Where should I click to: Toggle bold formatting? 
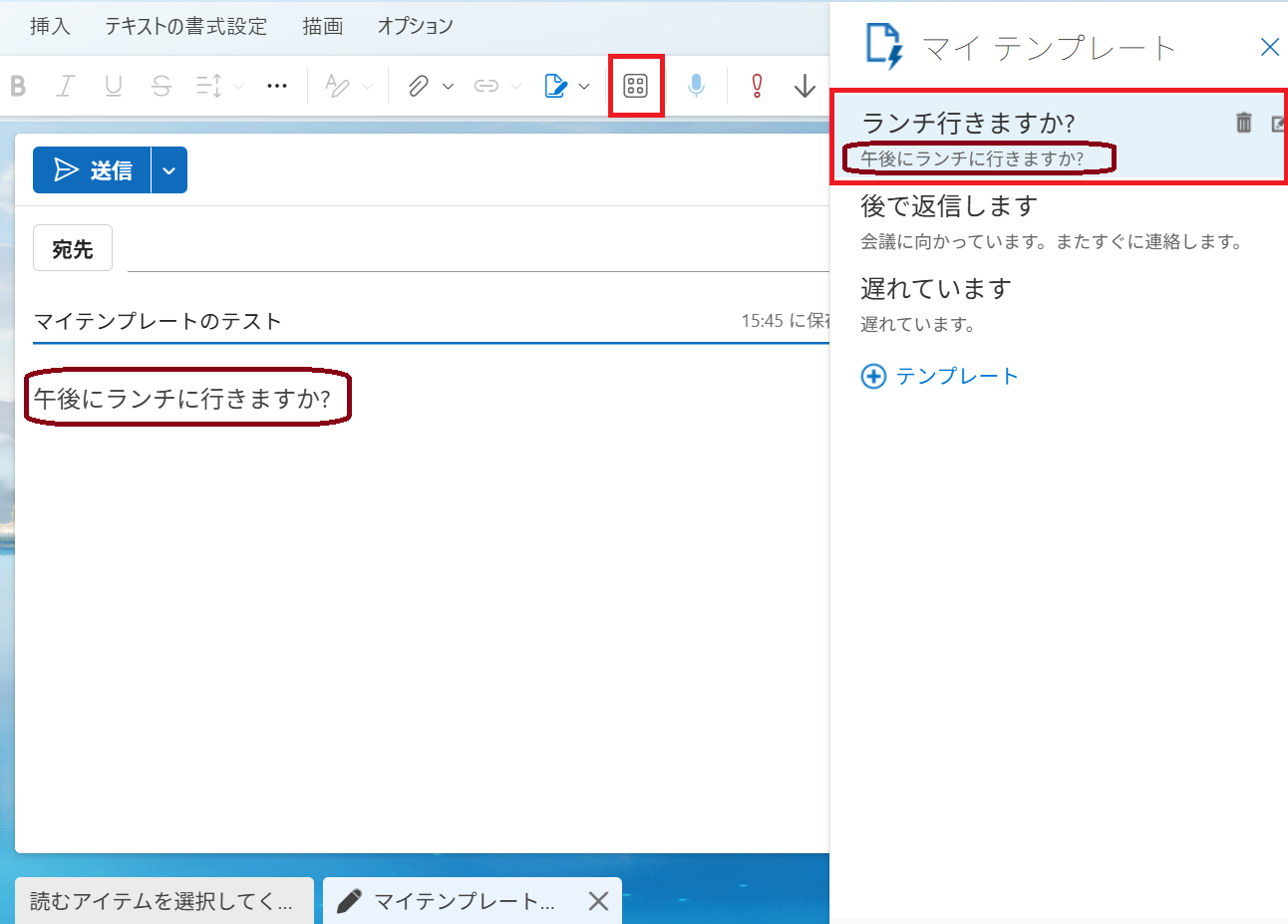point(17,86)
